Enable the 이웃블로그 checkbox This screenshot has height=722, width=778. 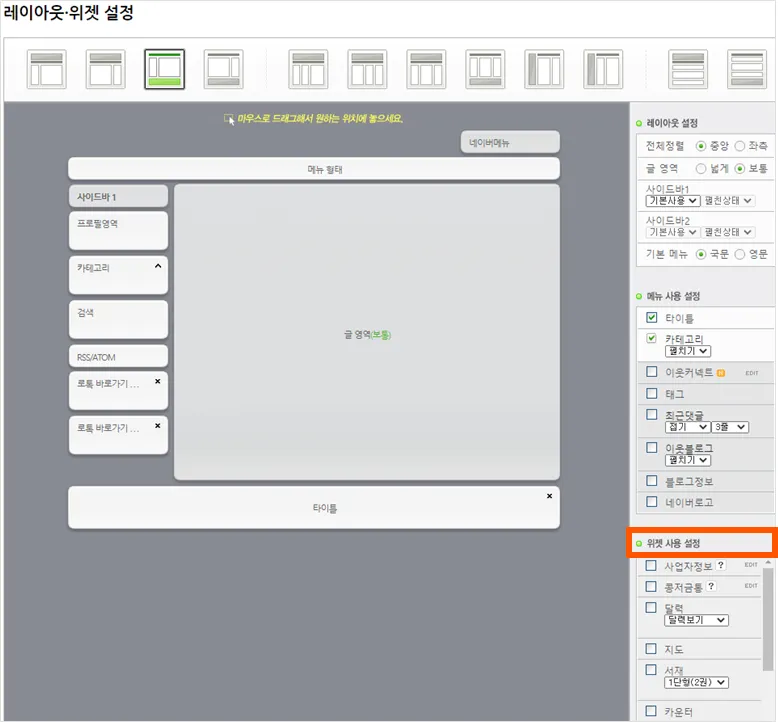(x=652, y=448)
